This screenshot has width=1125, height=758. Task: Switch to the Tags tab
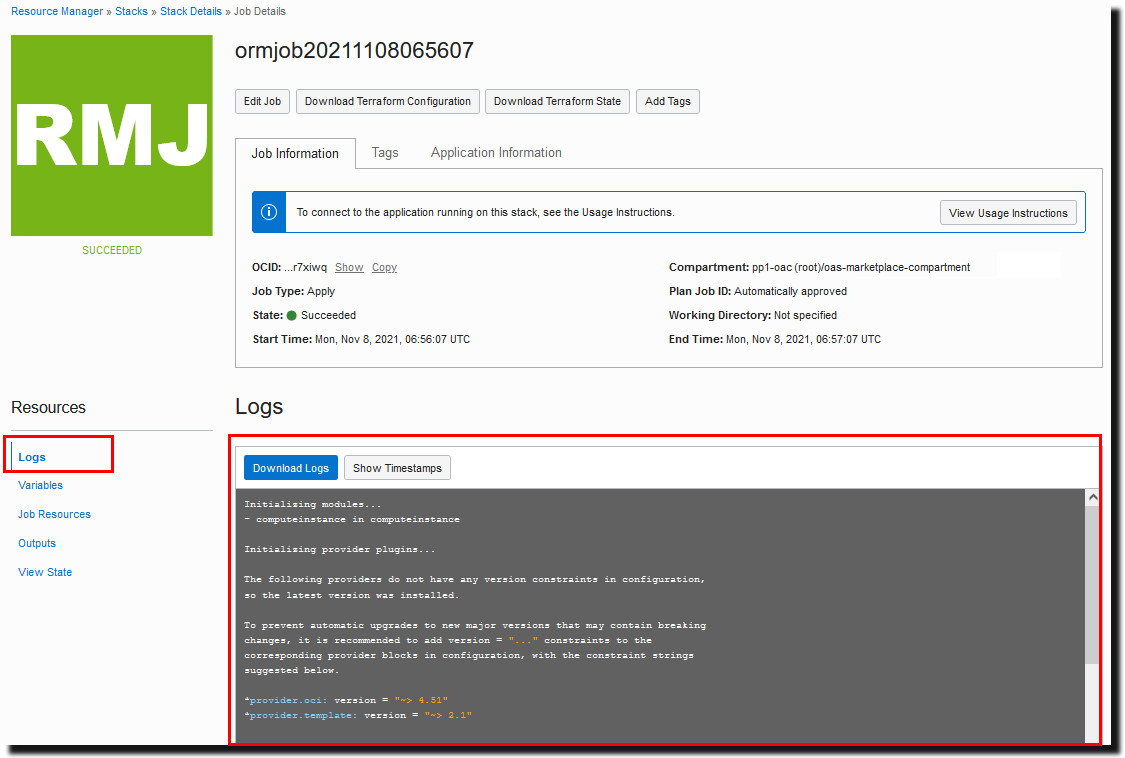[385, 153]
